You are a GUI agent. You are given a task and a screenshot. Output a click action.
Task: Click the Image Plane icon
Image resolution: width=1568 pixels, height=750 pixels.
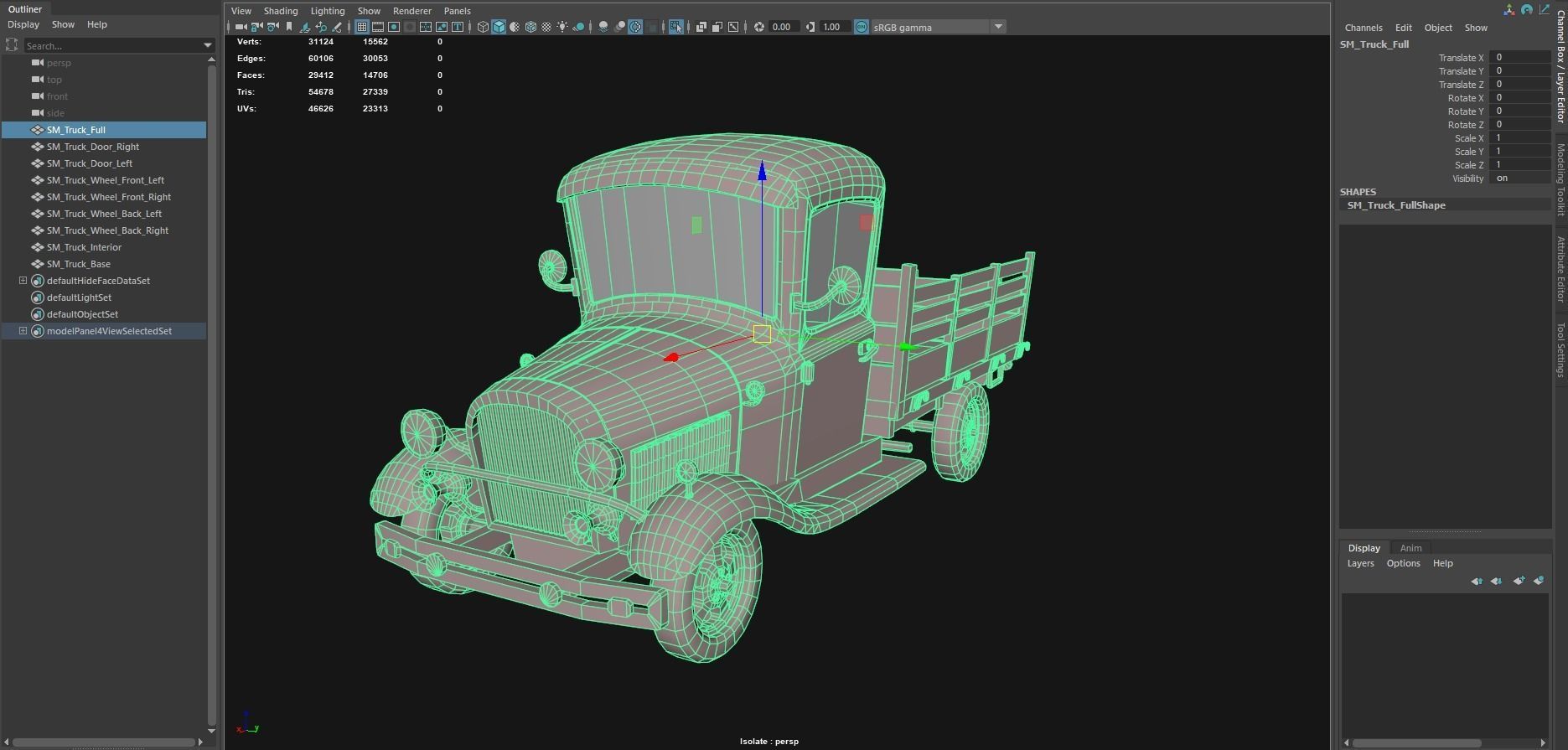[x=304, y=27]
